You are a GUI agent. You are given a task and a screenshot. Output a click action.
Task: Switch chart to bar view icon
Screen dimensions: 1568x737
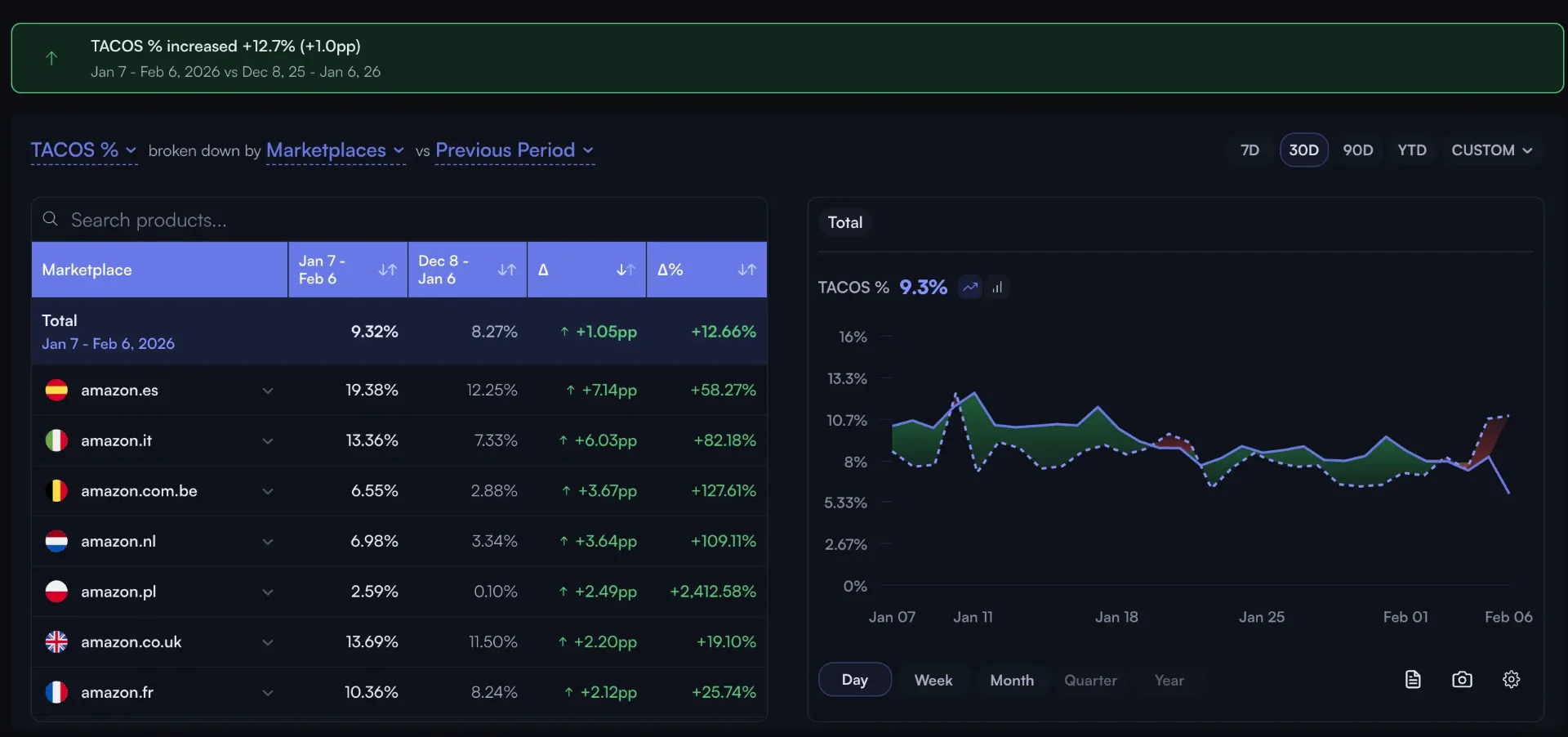point(997,287)
